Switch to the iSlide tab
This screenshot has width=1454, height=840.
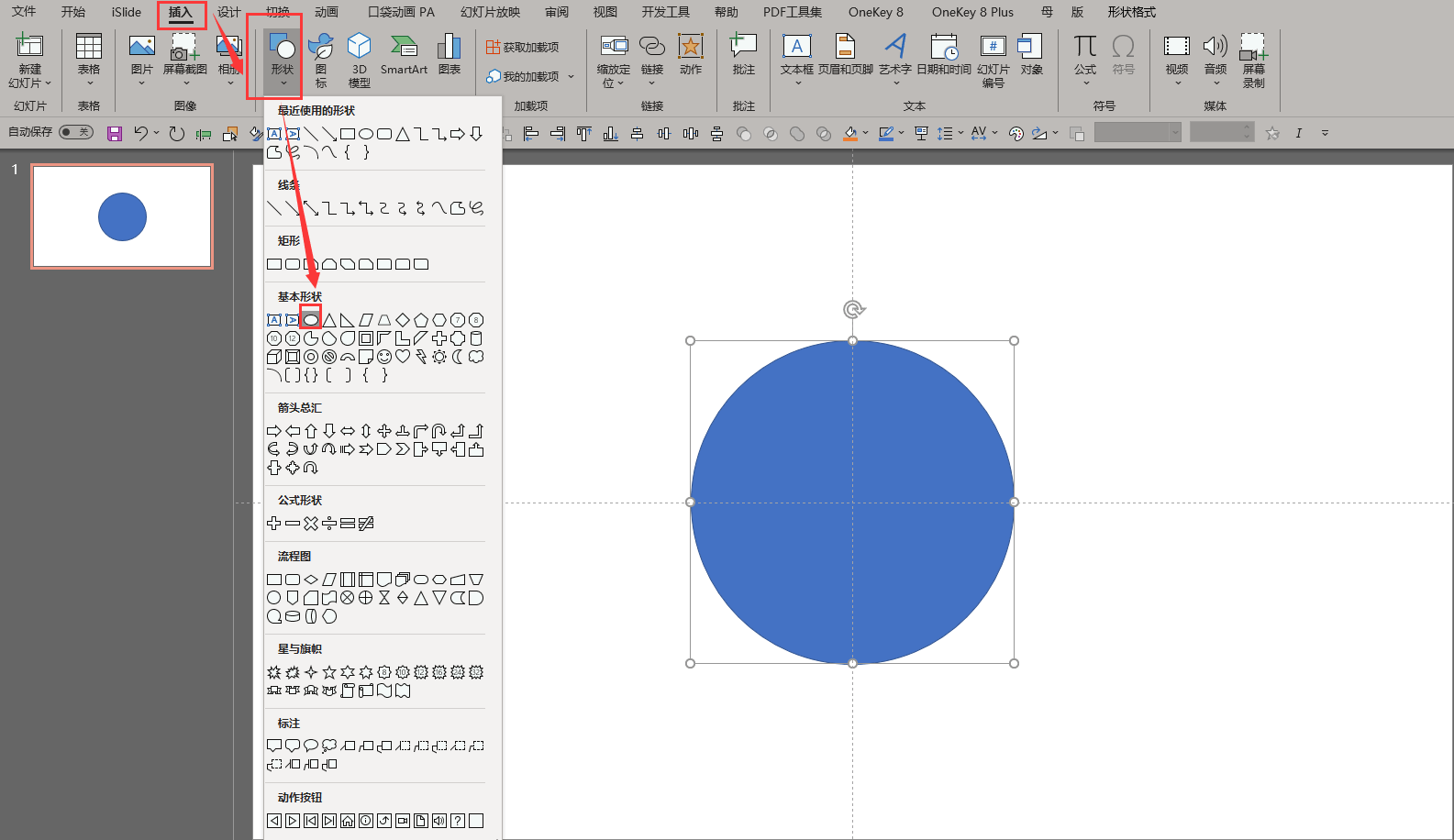click(127, 12)
